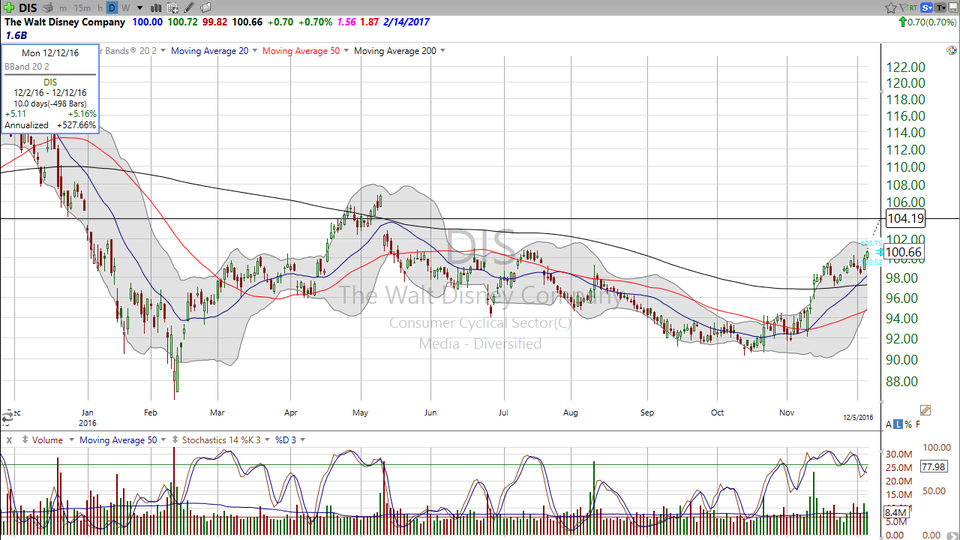Click the flag icon at top right

[903, 7]
